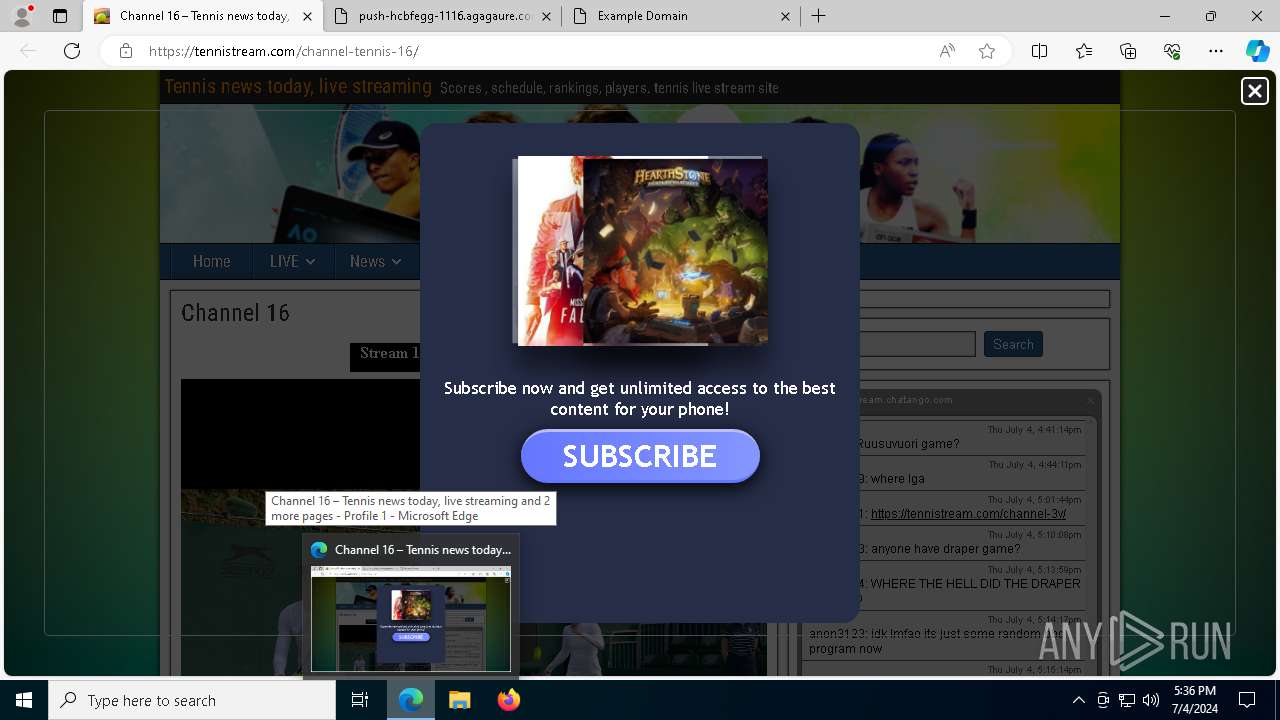Open the notifications center icon
This screenshot has width=1280, height=720.
click(1247, 700)
